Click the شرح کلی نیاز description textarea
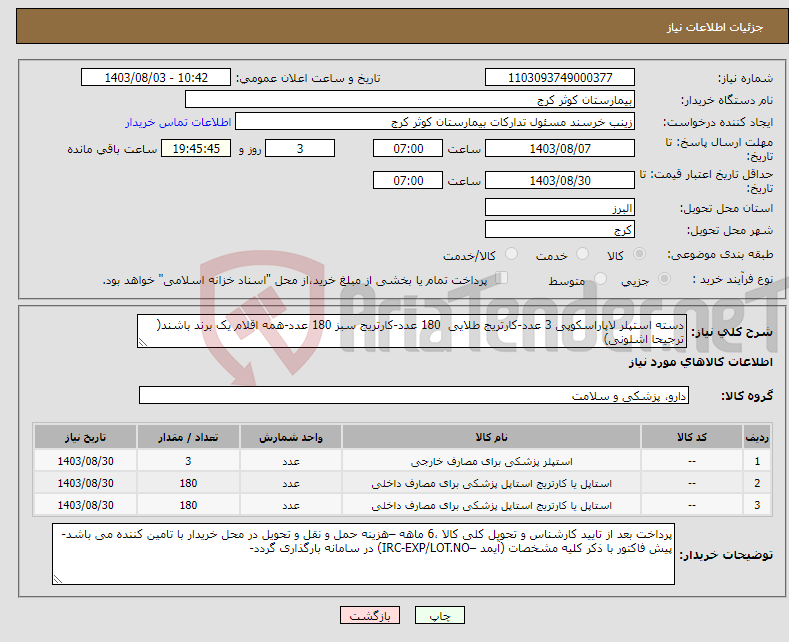This screenshot has width=789, height=642. click(412, 331)
